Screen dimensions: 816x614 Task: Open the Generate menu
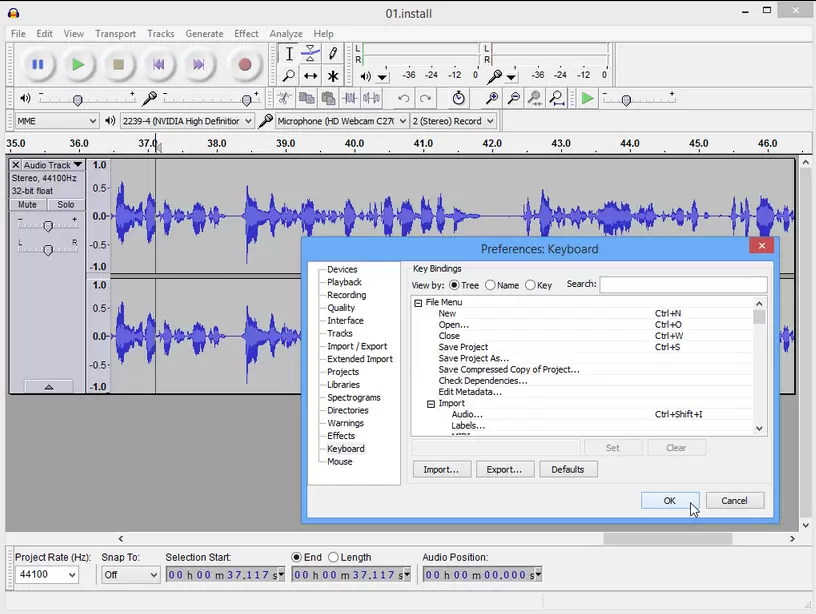click(204, 34)
